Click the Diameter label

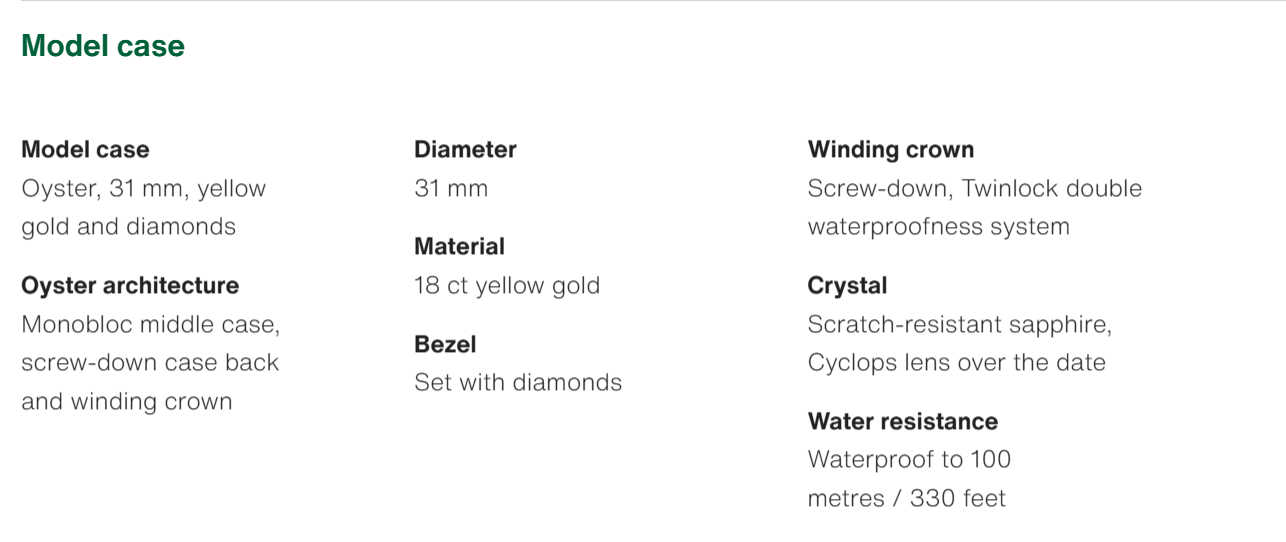465,150
